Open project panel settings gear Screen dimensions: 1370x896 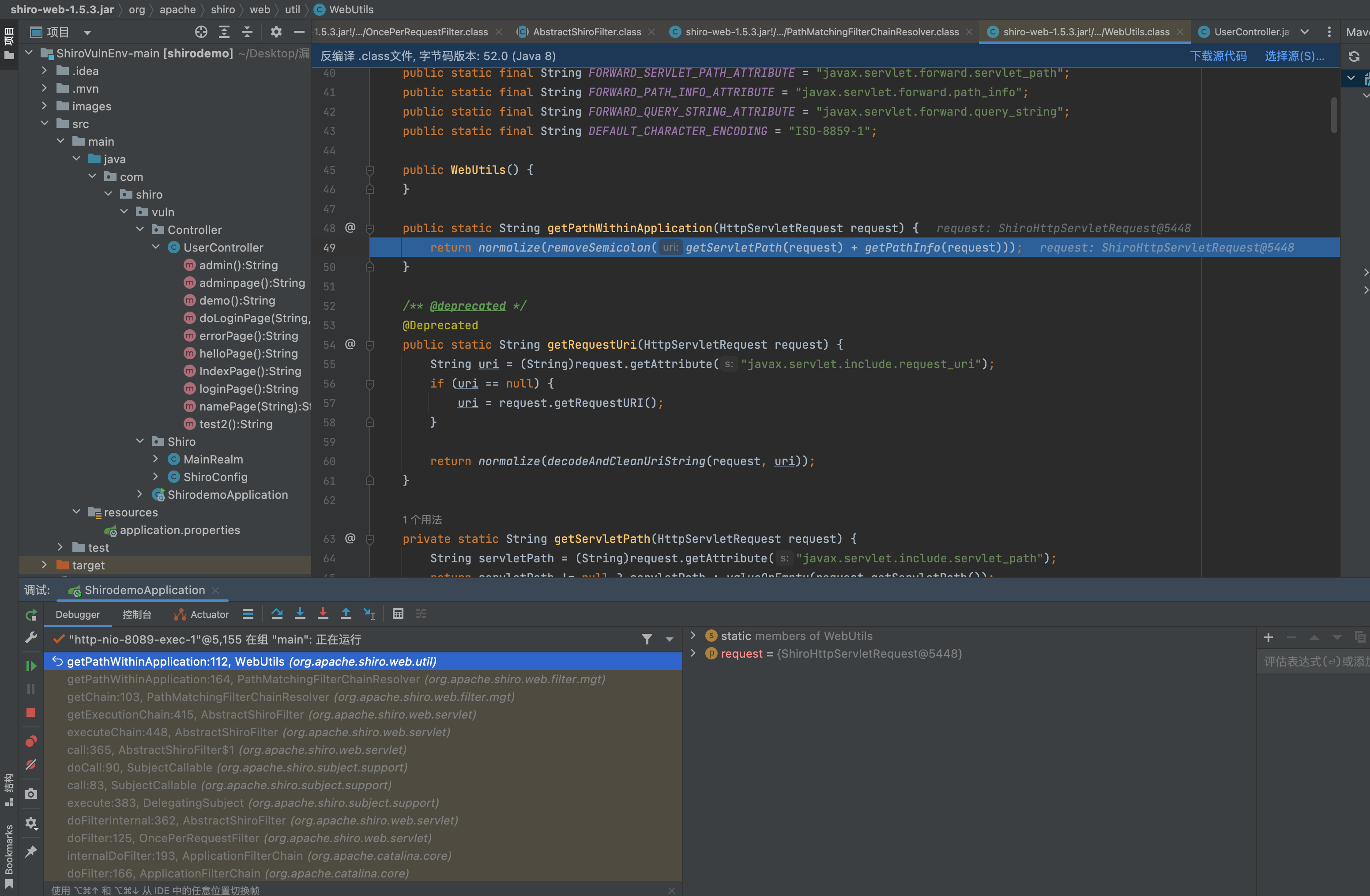276,32
